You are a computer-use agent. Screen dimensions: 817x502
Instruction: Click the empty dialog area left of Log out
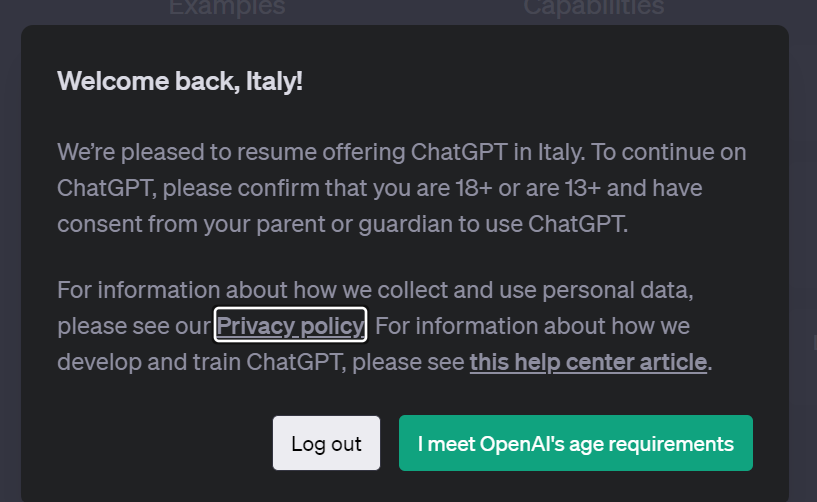[x=150, y=443]
